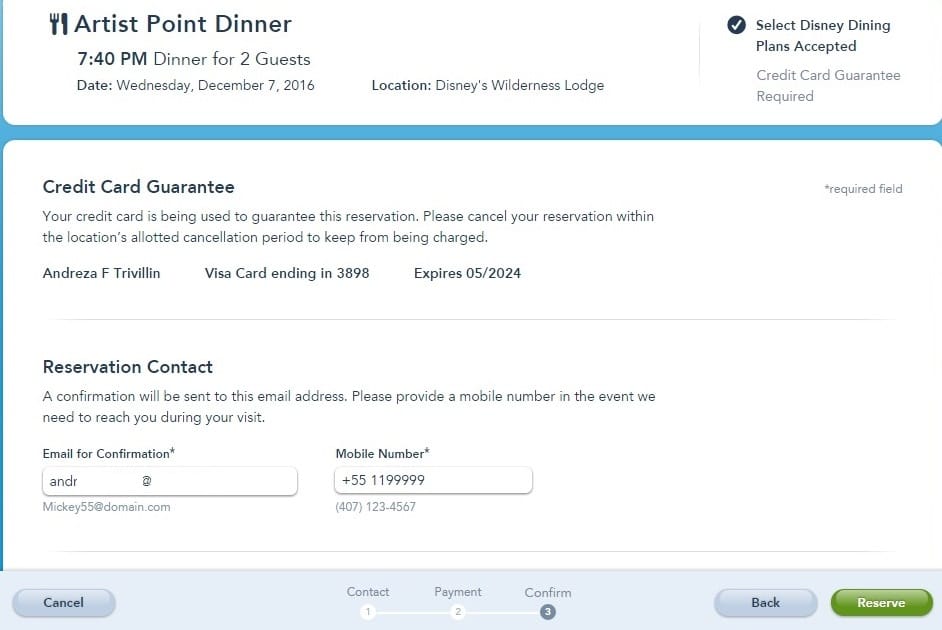Click the fork and knife dining icon

pos(59,24)
